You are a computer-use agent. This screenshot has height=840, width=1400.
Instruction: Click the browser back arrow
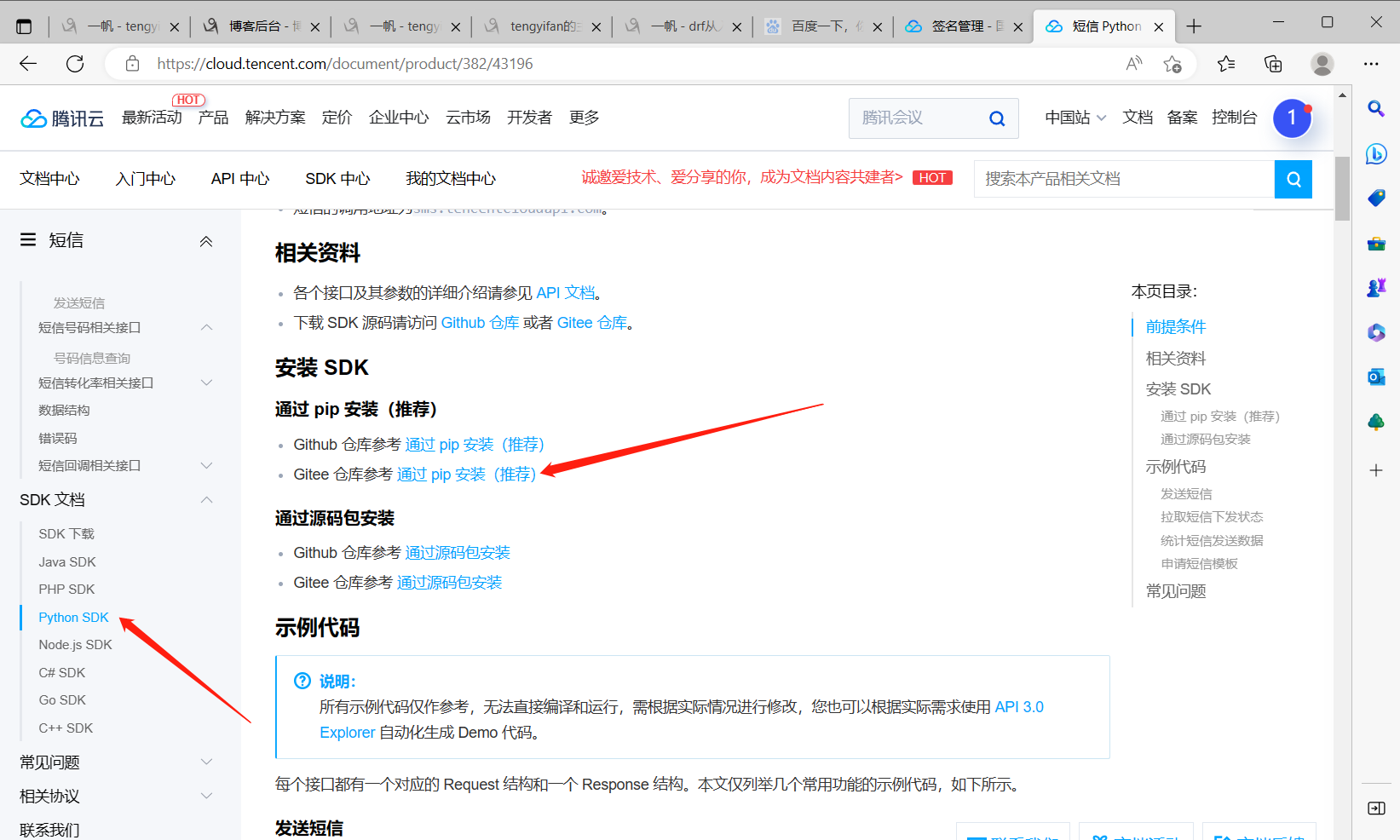pos(28,64)
